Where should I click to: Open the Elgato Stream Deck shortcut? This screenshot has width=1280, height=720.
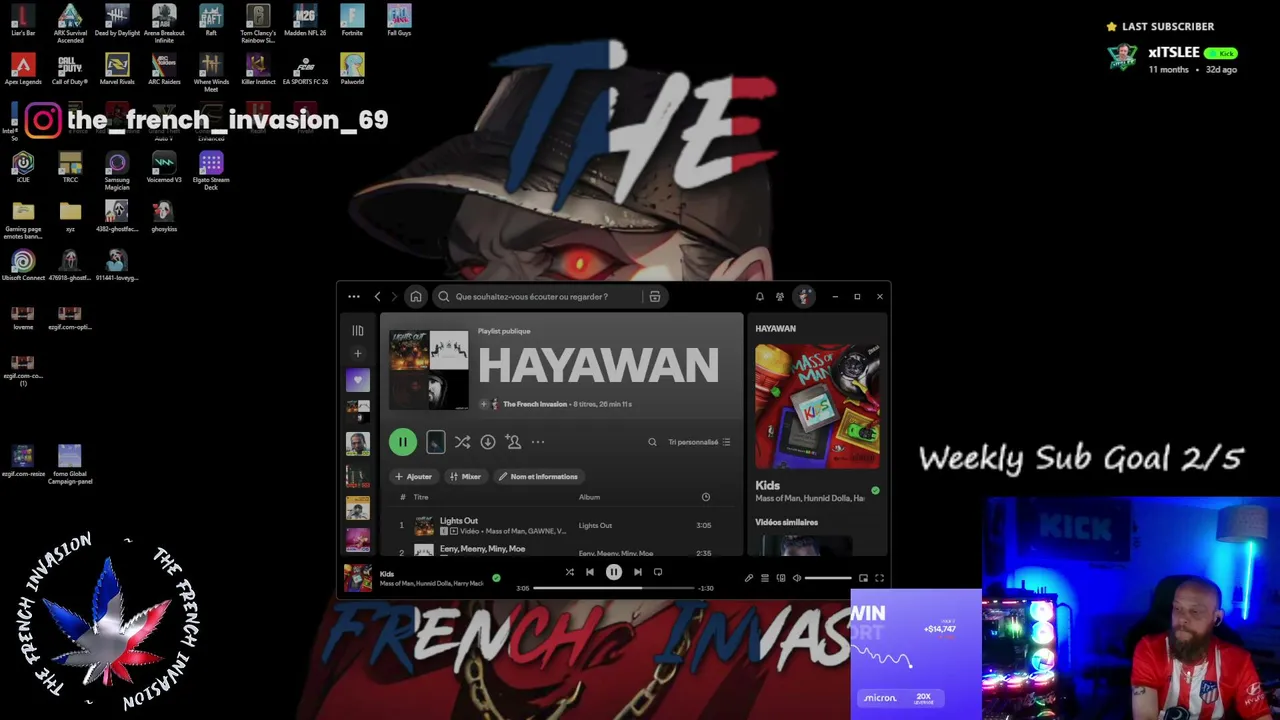pyautogui.click(x=211, y=170)
